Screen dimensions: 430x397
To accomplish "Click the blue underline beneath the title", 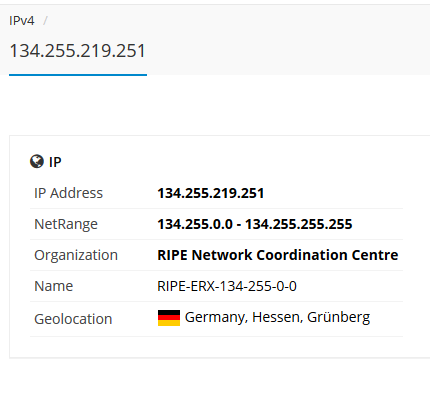I will tap(78, 75).
